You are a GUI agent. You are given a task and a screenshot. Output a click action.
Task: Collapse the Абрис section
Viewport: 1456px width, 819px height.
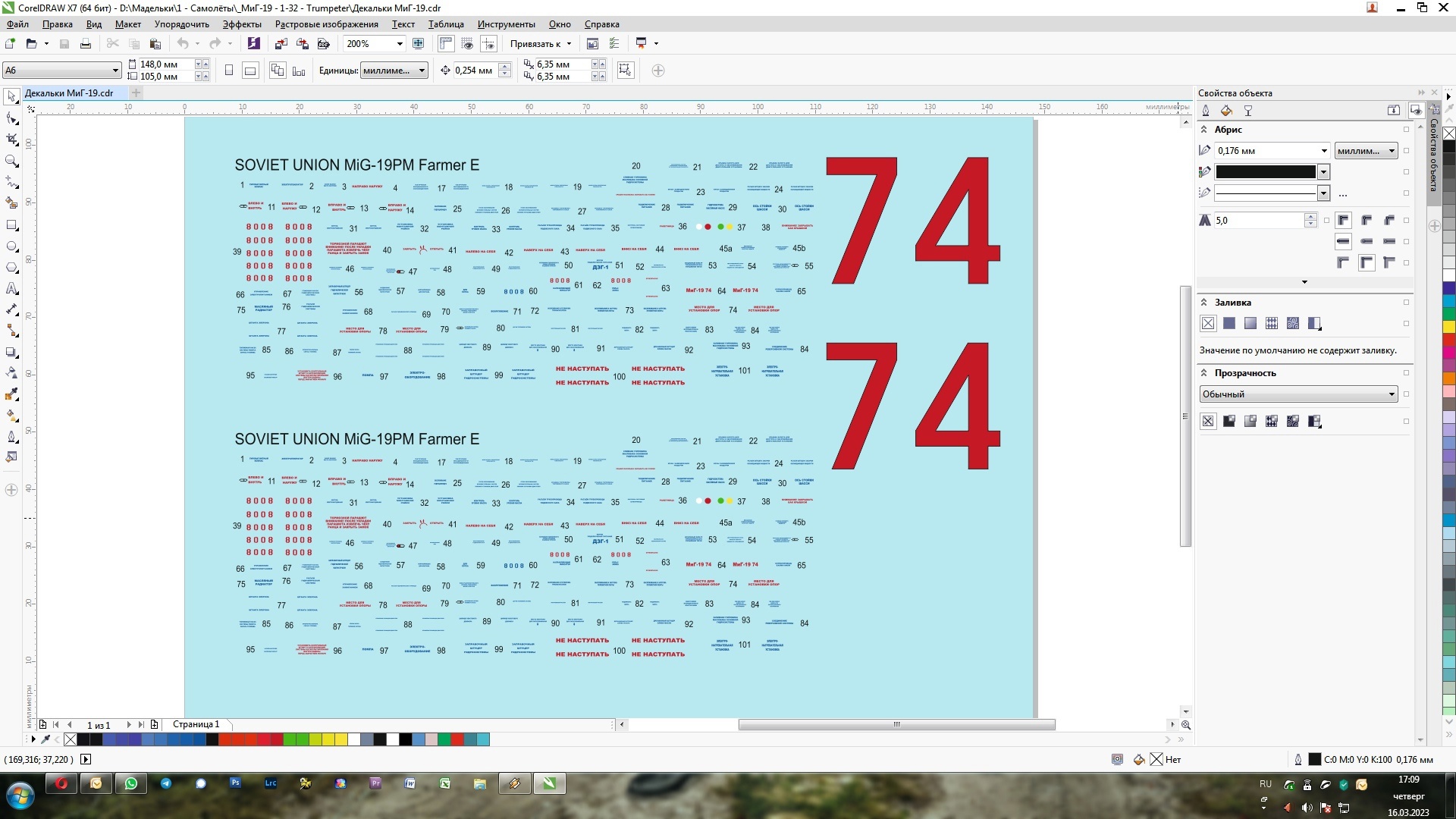pos(1204,130)
